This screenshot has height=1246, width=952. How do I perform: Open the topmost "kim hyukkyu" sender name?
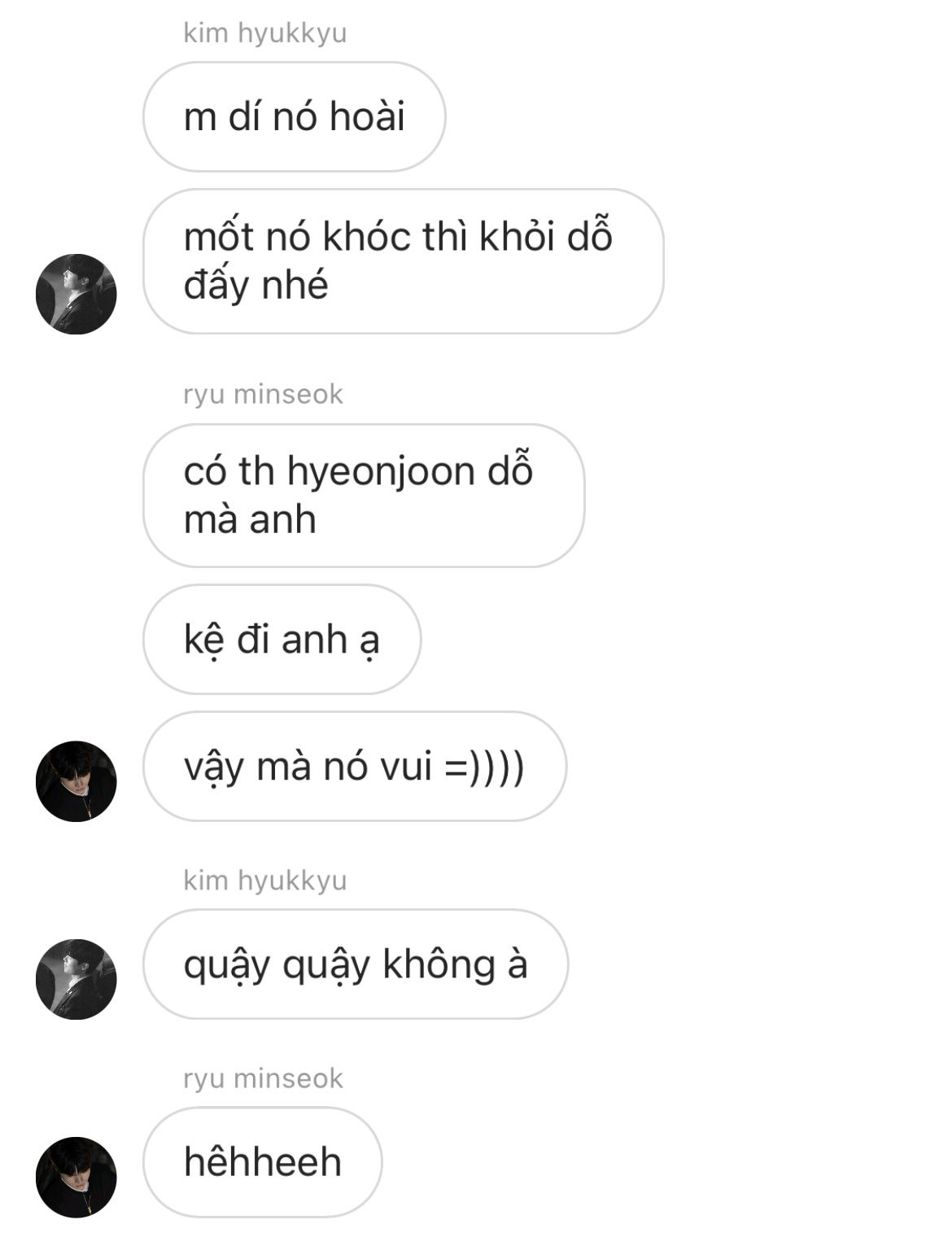pos(265,33)
